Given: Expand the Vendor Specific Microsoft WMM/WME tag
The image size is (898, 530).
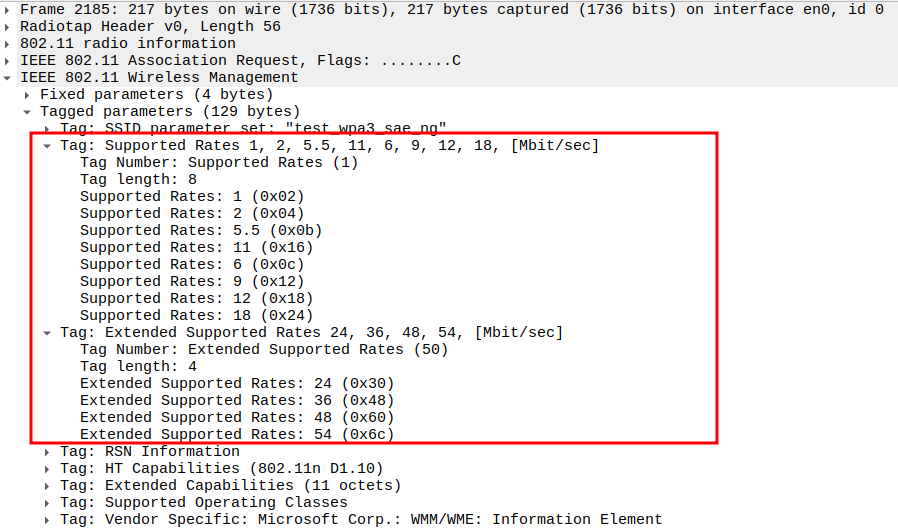Looking at the screenshot, I should click(x=48, y=520).
